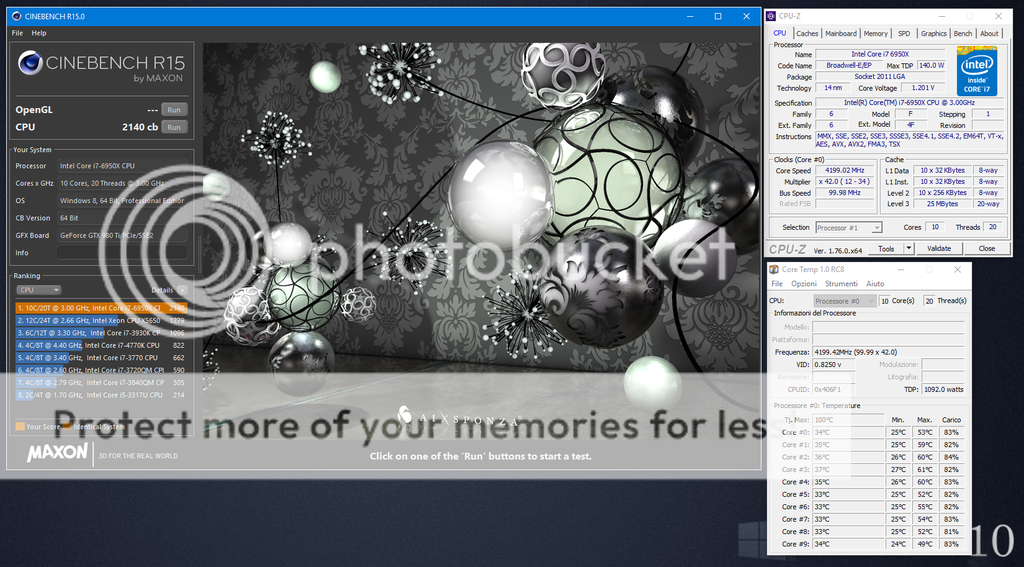Click the Info text field in Your System
Screen dimensions: 1024x567
121,253
